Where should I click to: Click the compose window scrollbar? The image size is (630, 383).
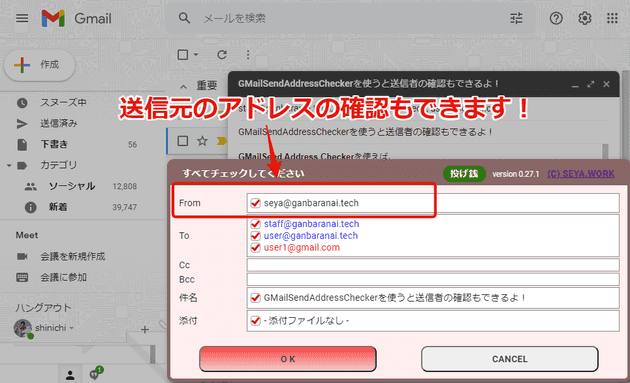point(605,151)
